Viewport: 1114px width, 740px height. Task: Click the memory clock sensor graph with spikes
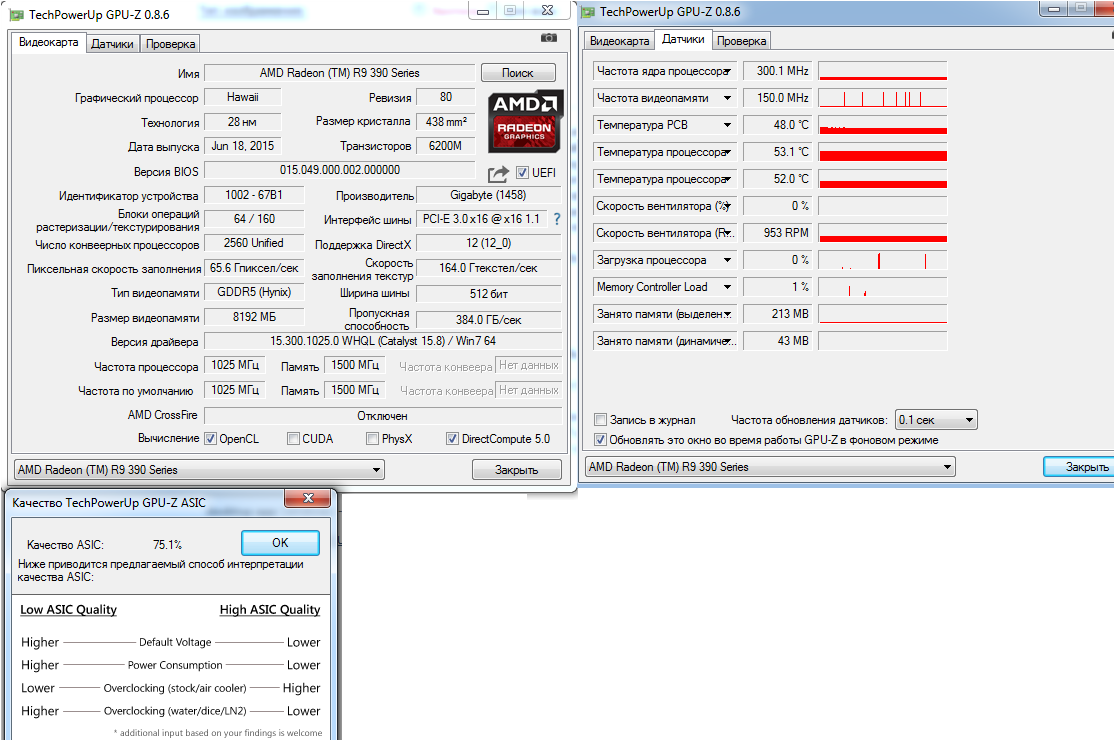click(883, 98)
